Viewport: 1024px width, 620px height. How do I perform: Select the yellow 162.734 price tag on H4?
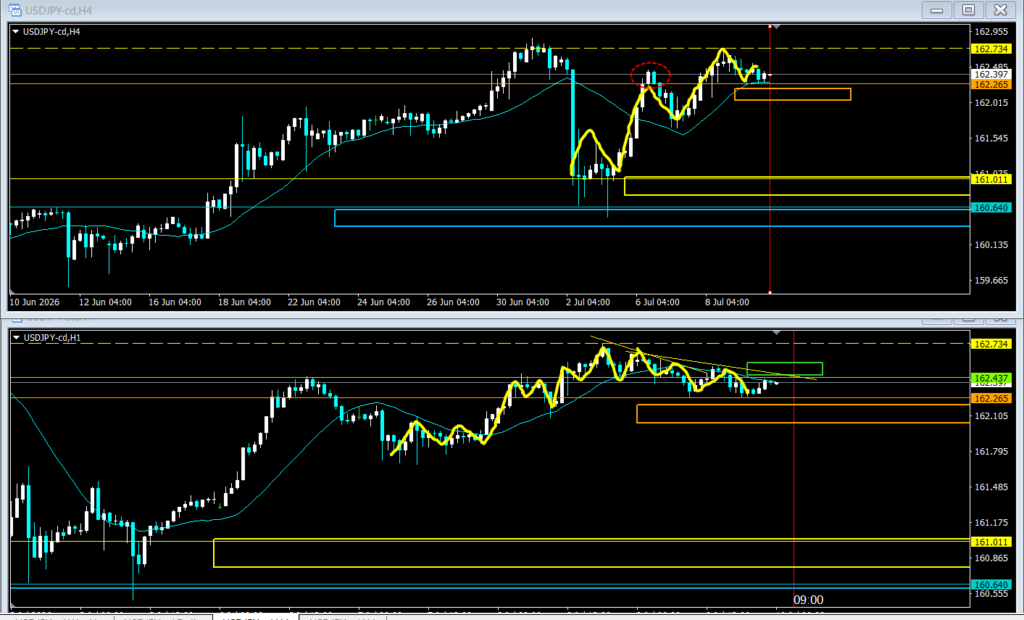click(x=991, y=49)
